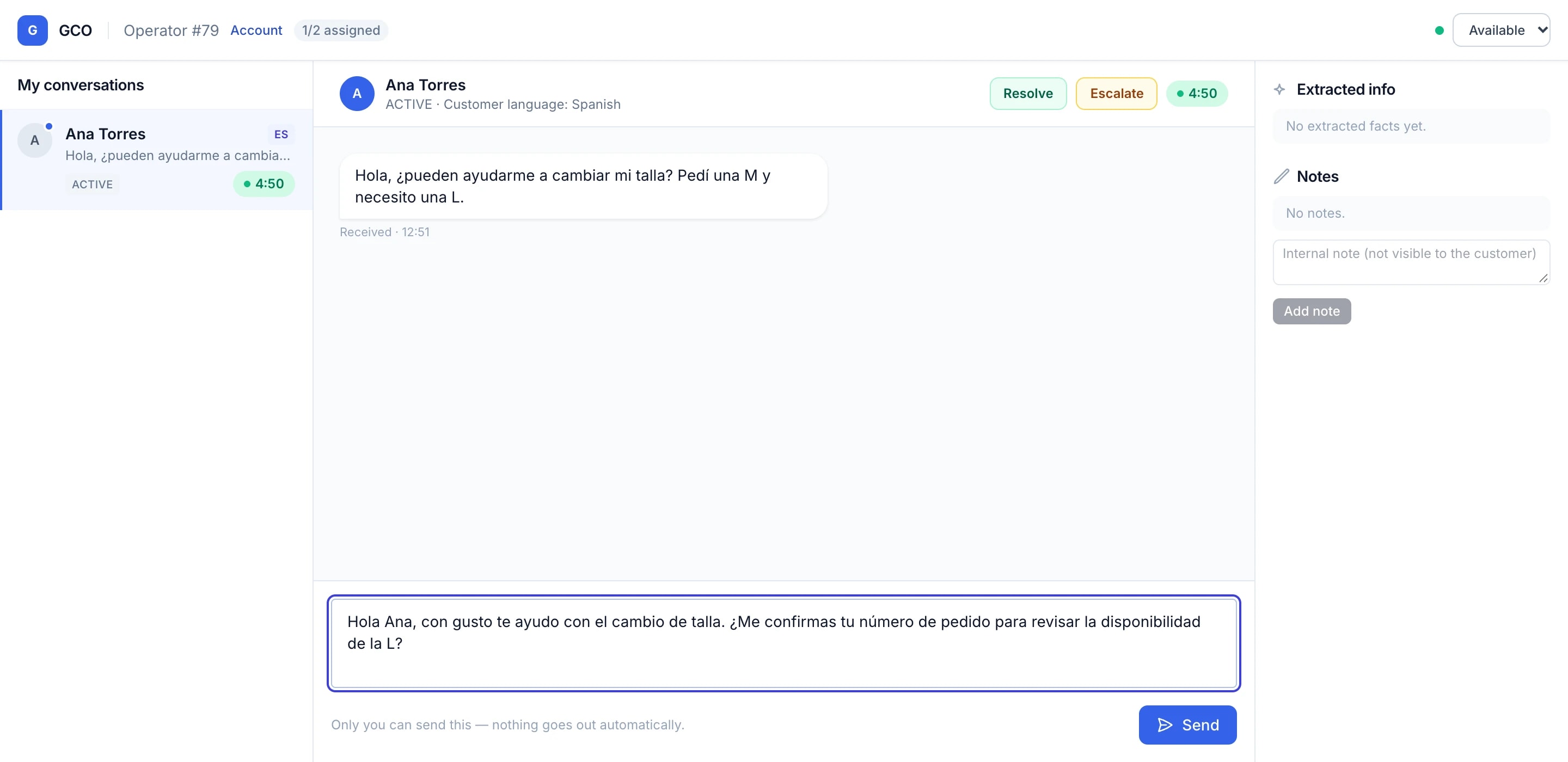Click the ES language tag
This screenshot has width=1568, height=762.
(x=280, y=134)
